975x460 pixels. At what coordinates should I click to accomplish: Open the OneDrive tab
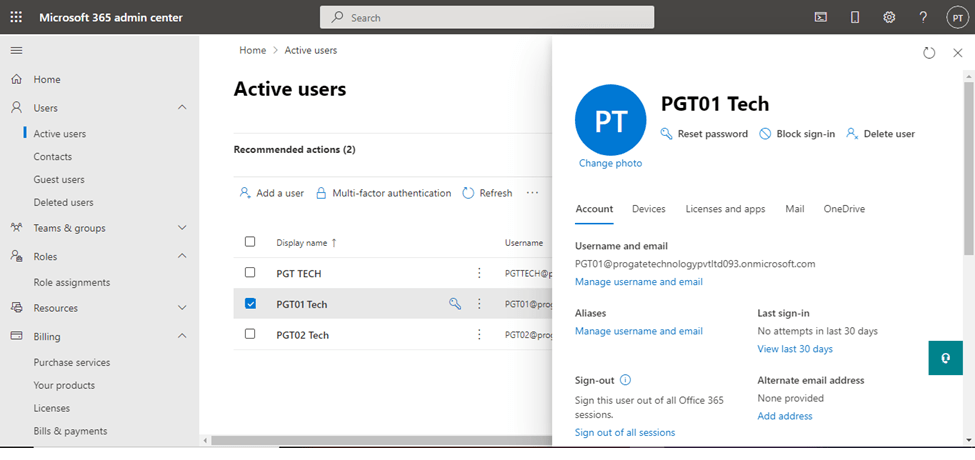pos(844,209)
